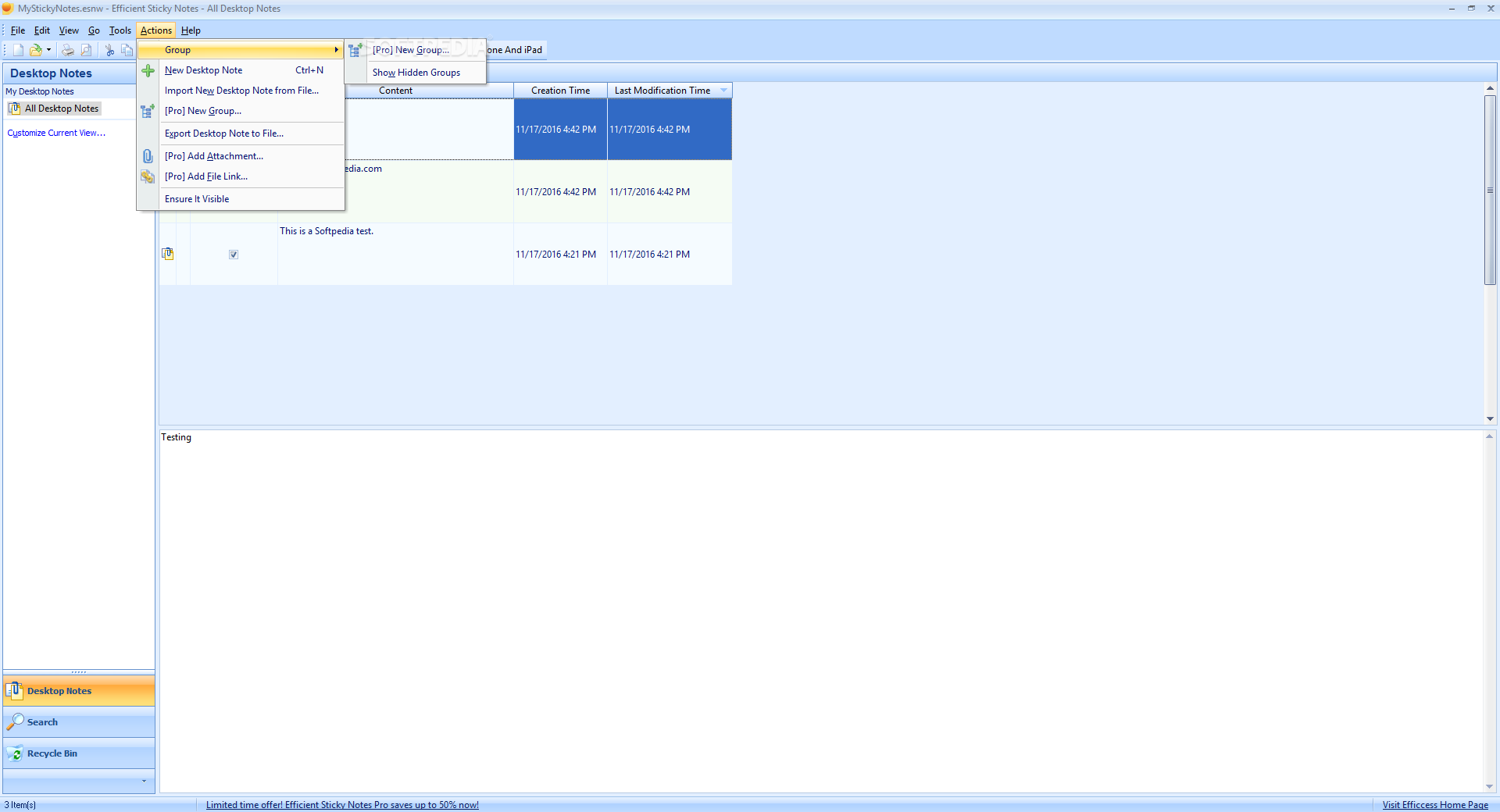Image resolution: width=1500 pixels, height=812 pixels.
Task: Open the View menu
Action: (69, 30)
